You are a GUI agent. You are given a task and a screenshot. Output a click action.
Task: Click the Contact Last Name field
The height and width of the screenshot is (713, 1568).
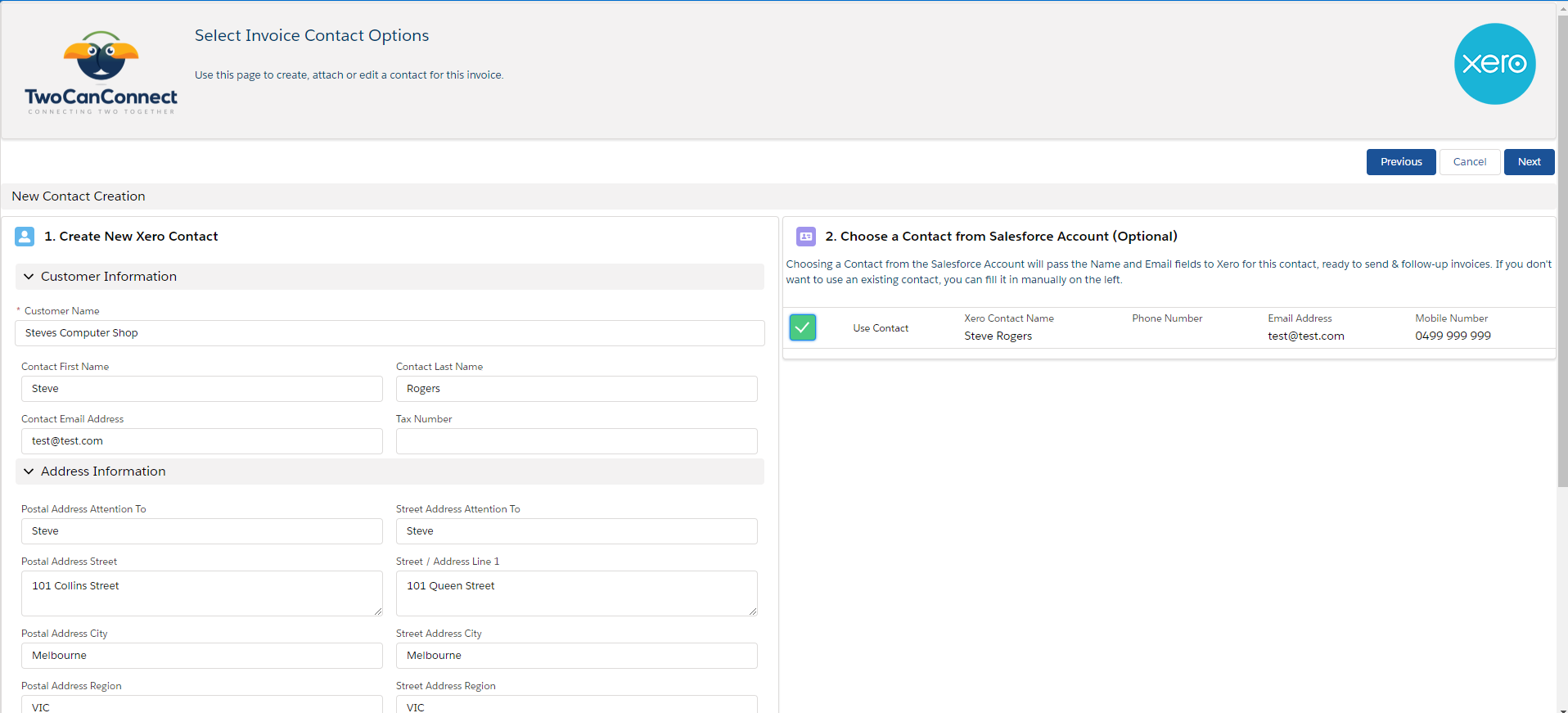[x=577, y=389]
